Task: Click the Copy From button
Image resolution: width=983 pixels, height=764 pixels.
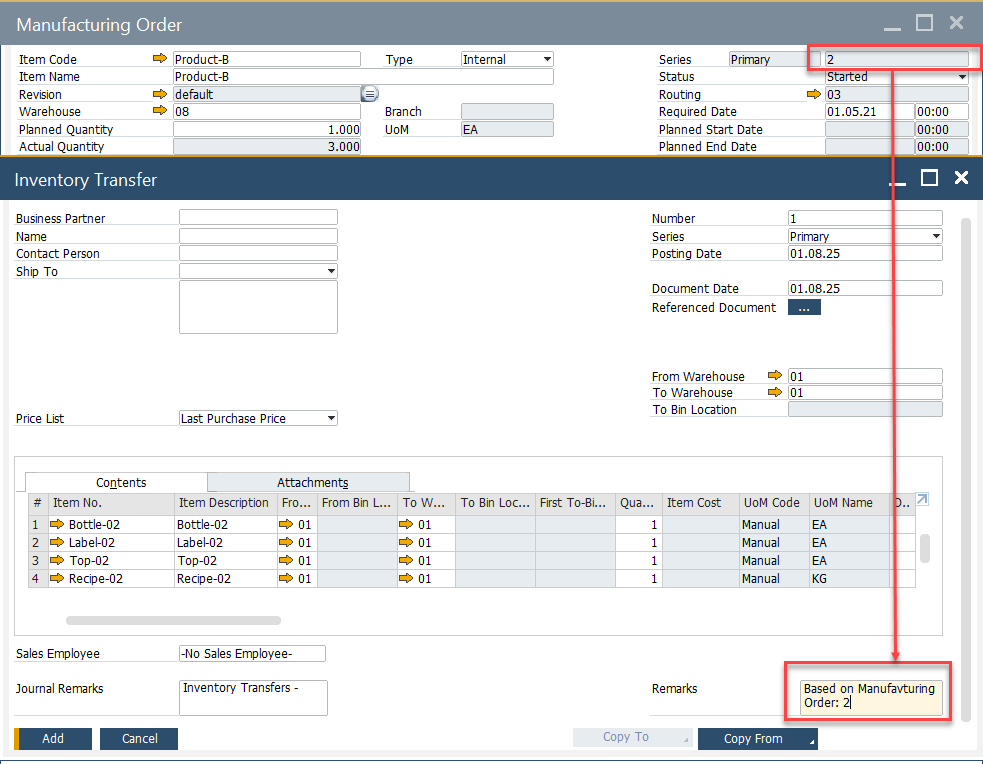Action: (x=753, y=738)
